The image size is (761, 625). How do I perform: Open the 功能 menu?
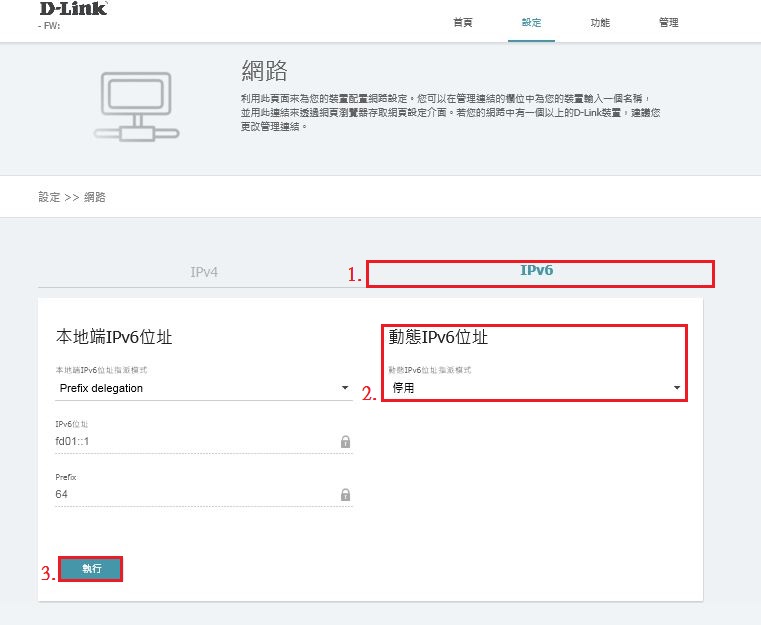pos(599,22)
